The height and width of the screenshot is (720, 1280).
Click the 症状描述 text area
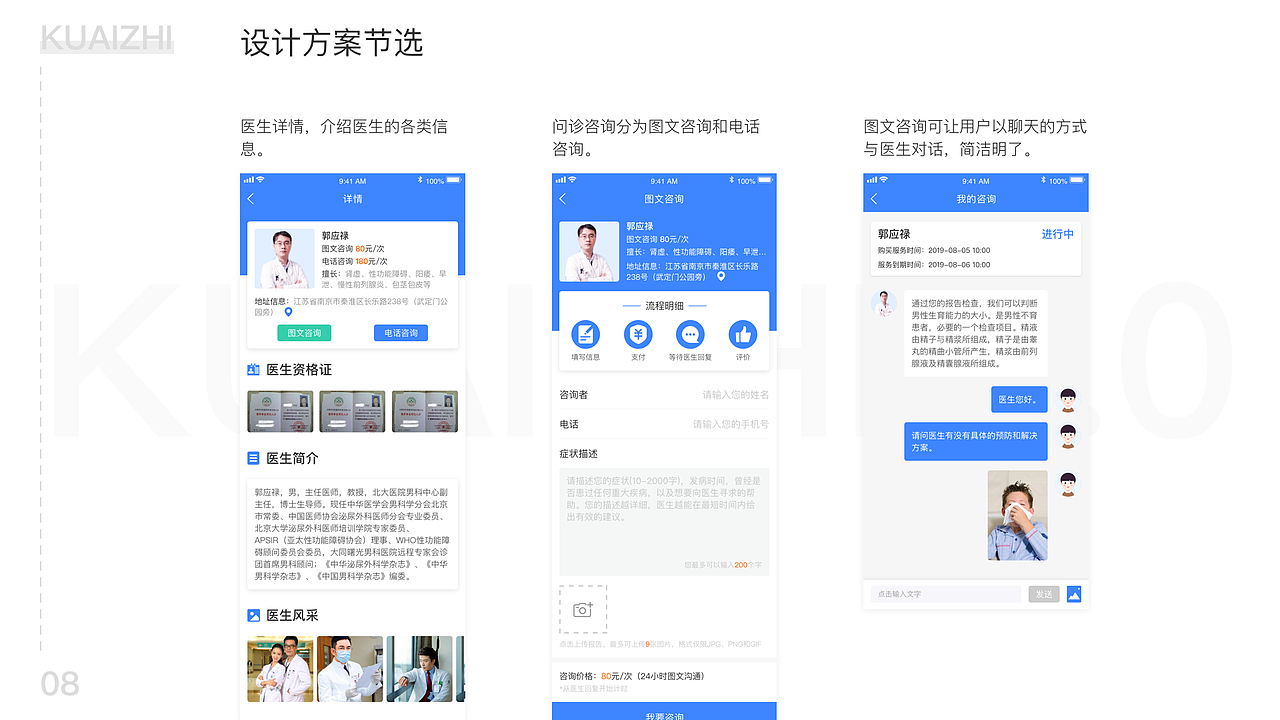pos(664,522)
